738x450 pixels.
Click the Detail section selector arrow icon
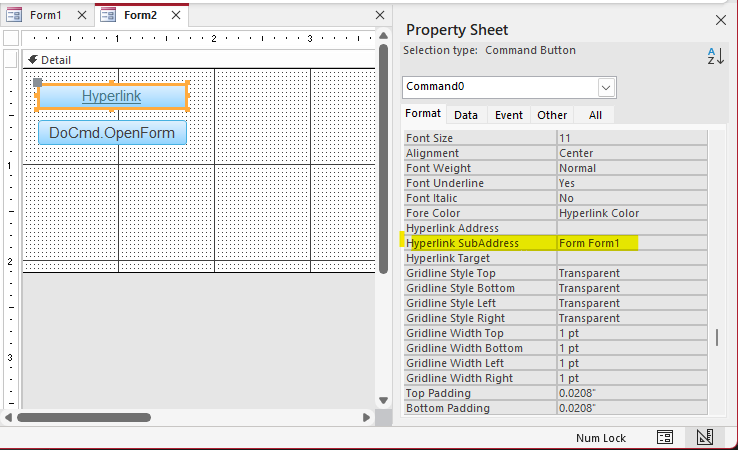33,60
